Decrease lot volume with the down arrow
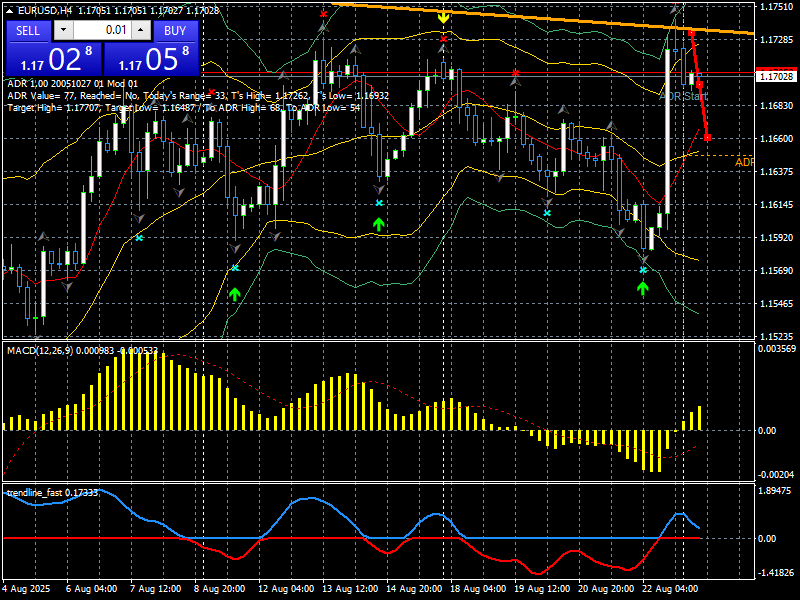800x600 pixels. click(x=63, y=30)
